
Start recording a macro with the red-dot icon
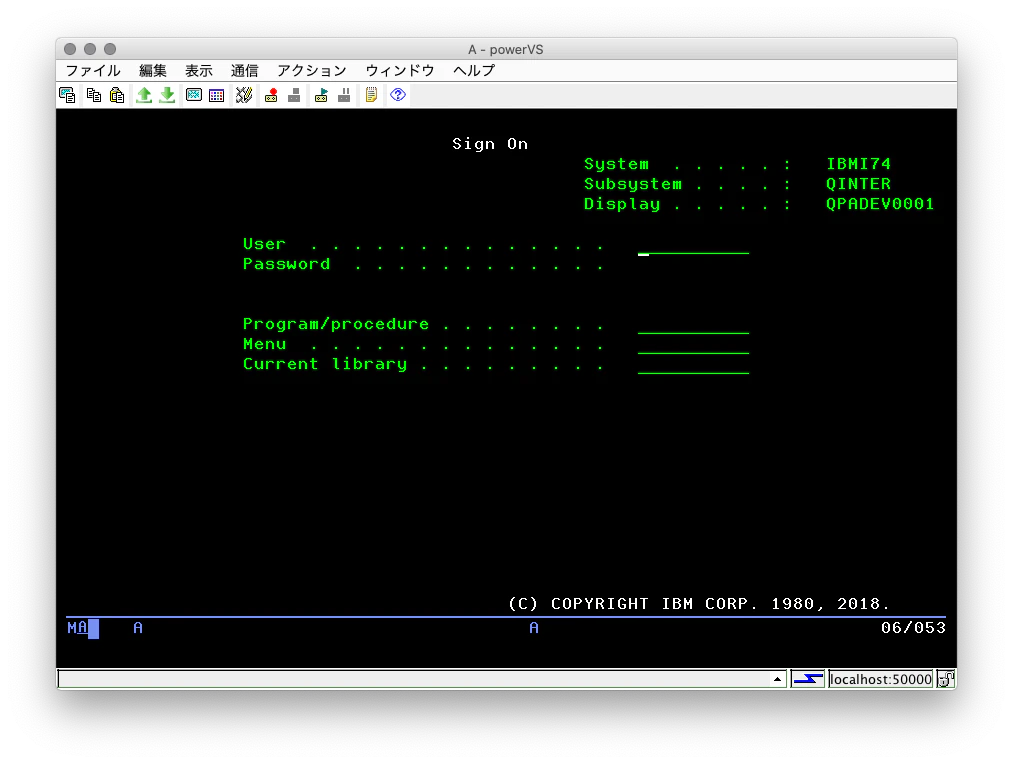pos(271,96)
